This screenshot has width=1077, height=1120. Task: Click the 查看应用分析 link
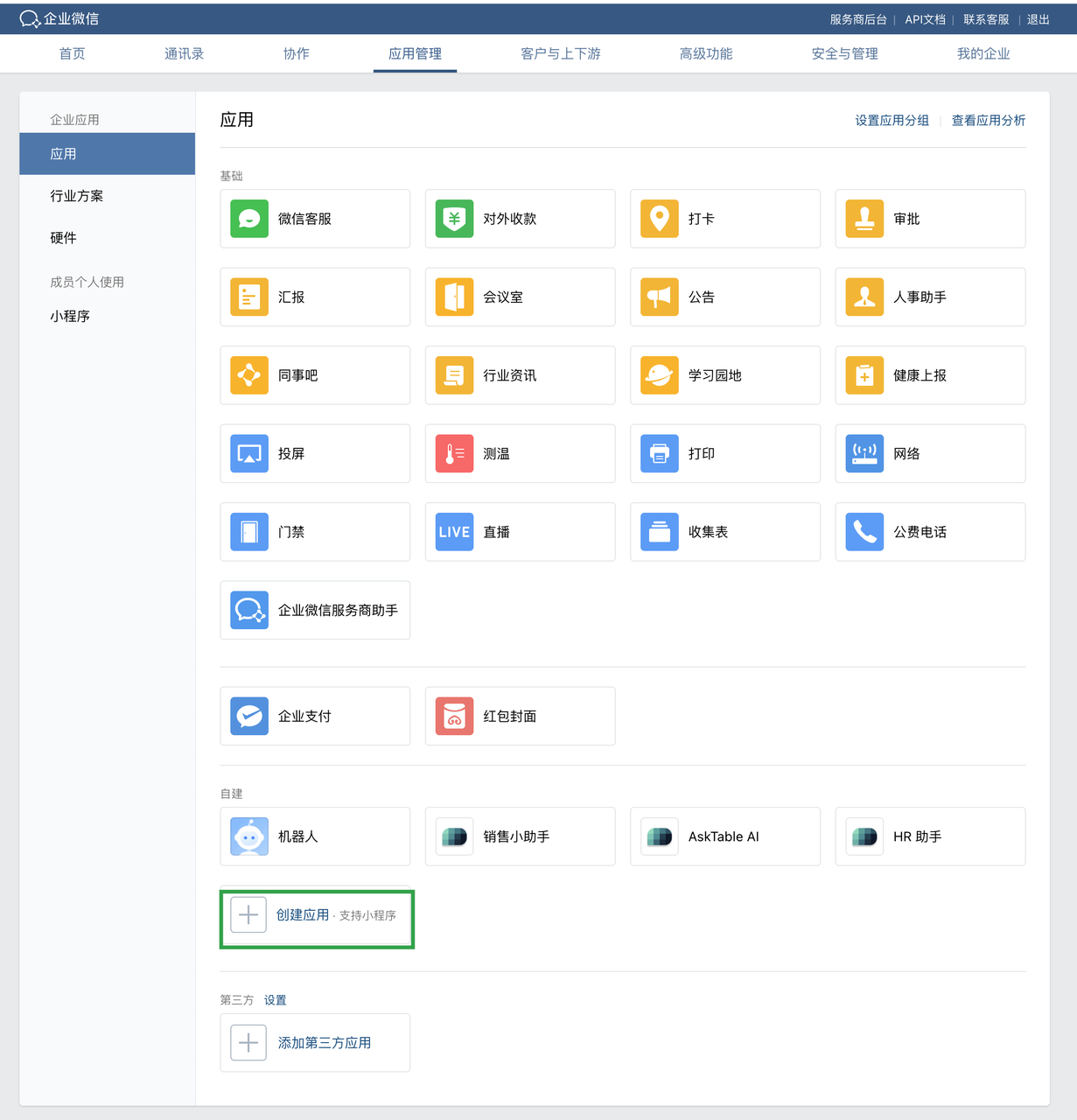pyautogui.click(x=989, y=121)
